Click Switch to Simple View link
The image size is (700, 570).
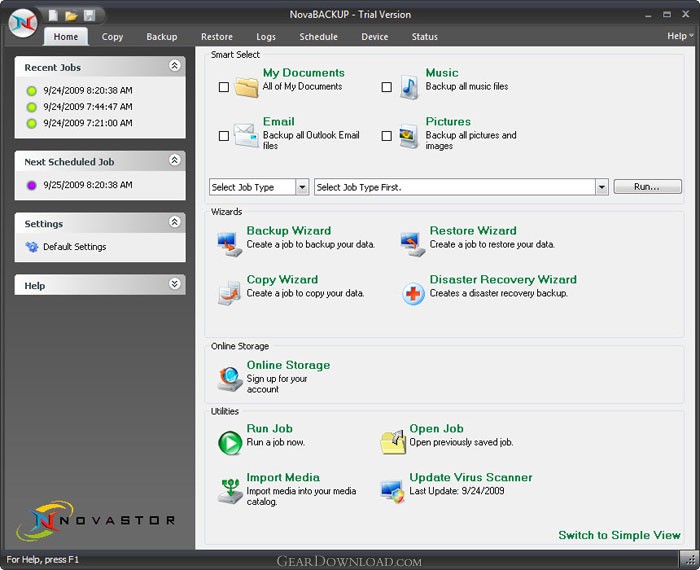pos(619,535)
